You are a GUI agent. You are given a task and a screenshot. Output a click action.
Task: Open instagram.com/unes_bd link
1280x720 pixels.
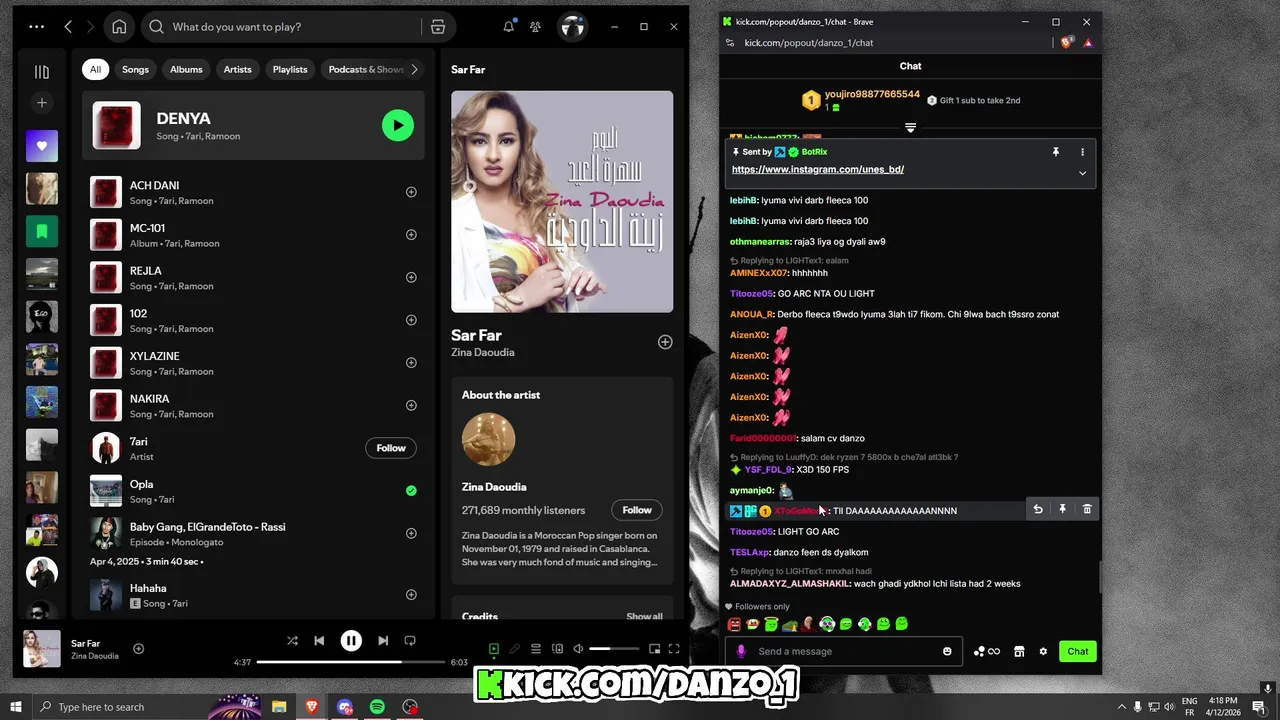[818, 169]
